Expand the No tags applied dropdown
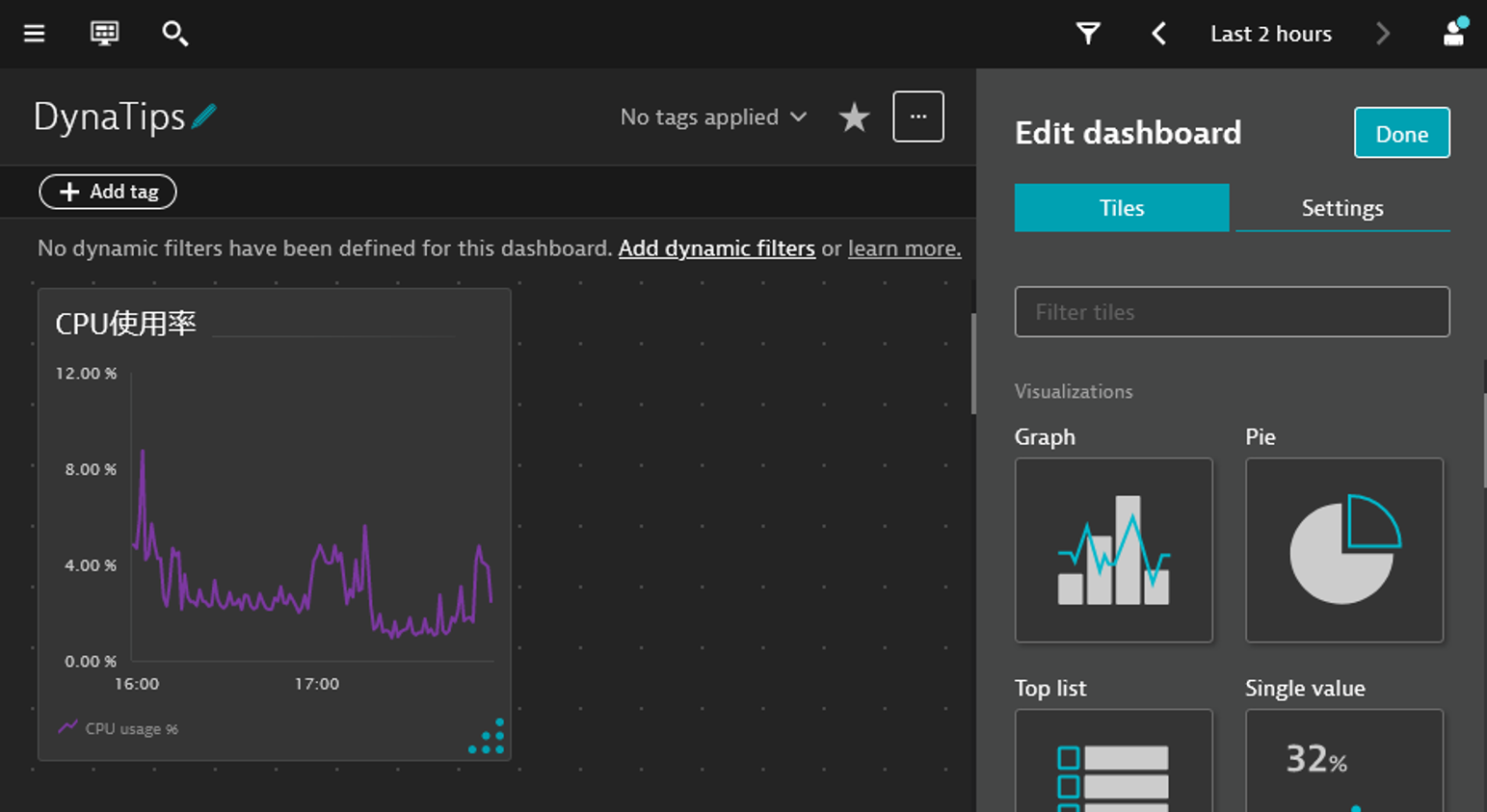 [713, 118]
